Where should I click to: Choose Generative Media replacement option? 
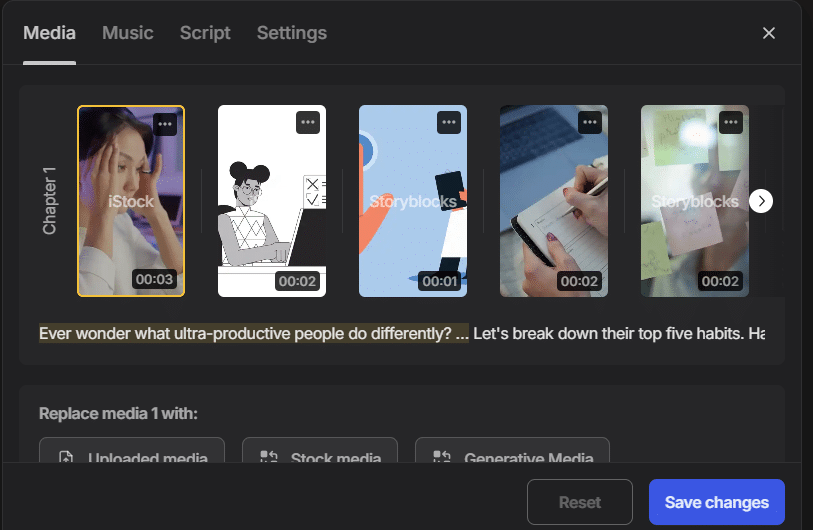[x=512, y=450]
